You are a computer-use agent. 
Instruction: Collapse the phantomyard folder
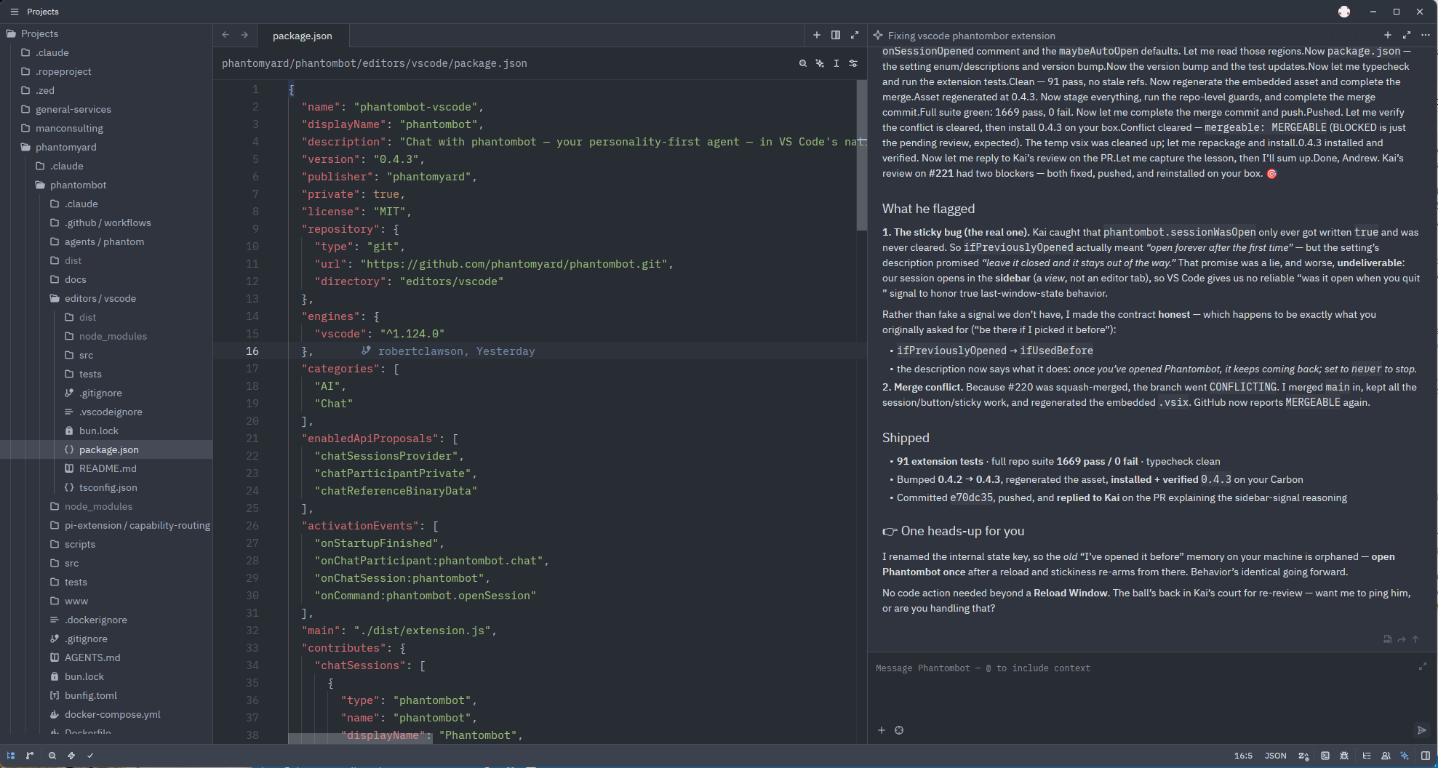pyautogui.click(x=107, y=147)
